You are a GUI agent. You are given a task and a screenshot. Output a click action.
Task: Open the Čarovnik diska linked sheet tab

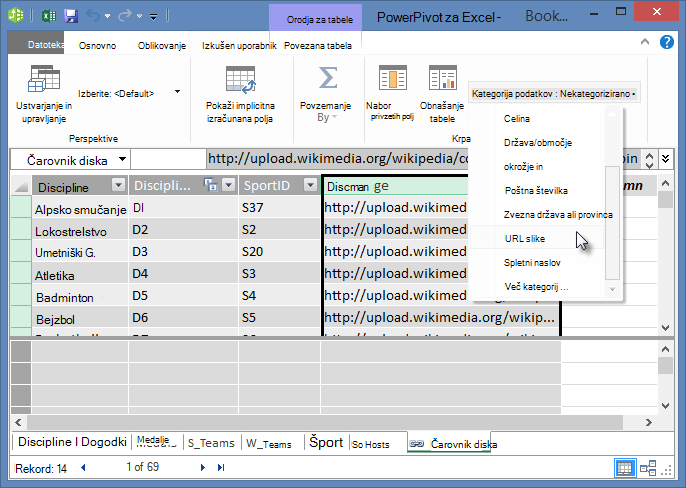point(451,444)
